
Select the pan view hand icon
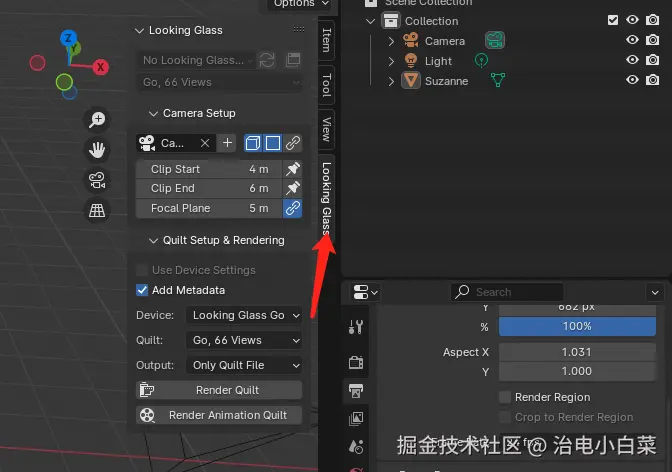[97, 150]
